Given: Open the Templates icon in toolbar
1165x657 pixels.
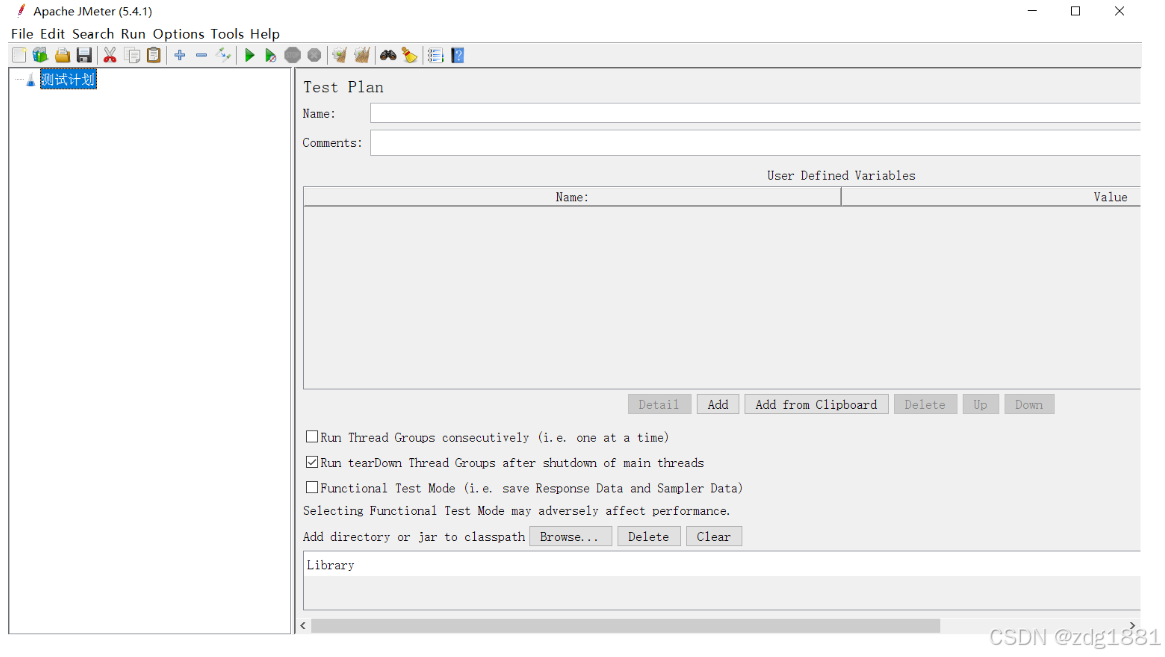Looking at the screenshot, I should pos(40,55).
